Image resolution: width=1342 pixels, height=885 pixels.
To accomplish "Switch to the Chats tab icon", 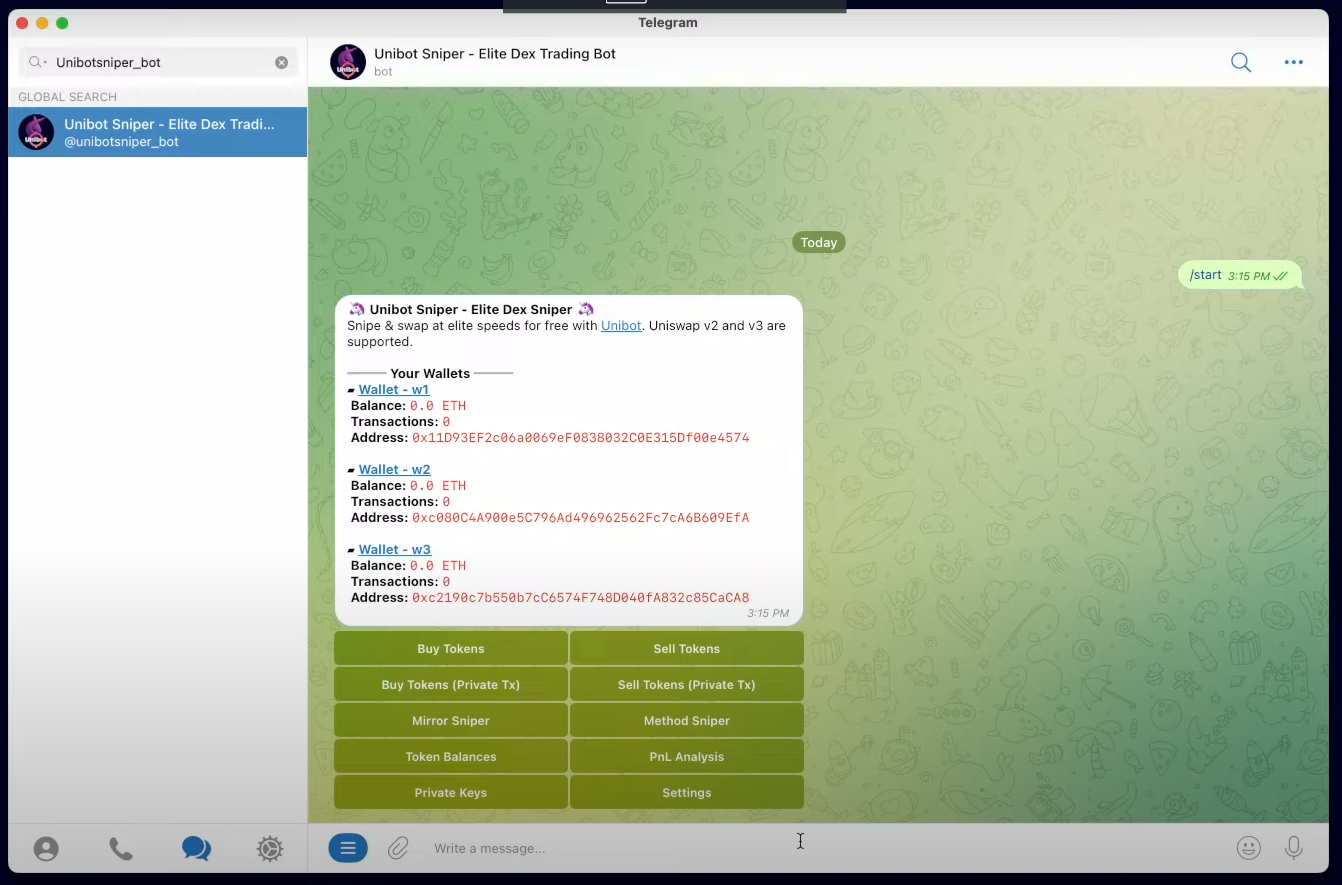I will coord(196,849).
